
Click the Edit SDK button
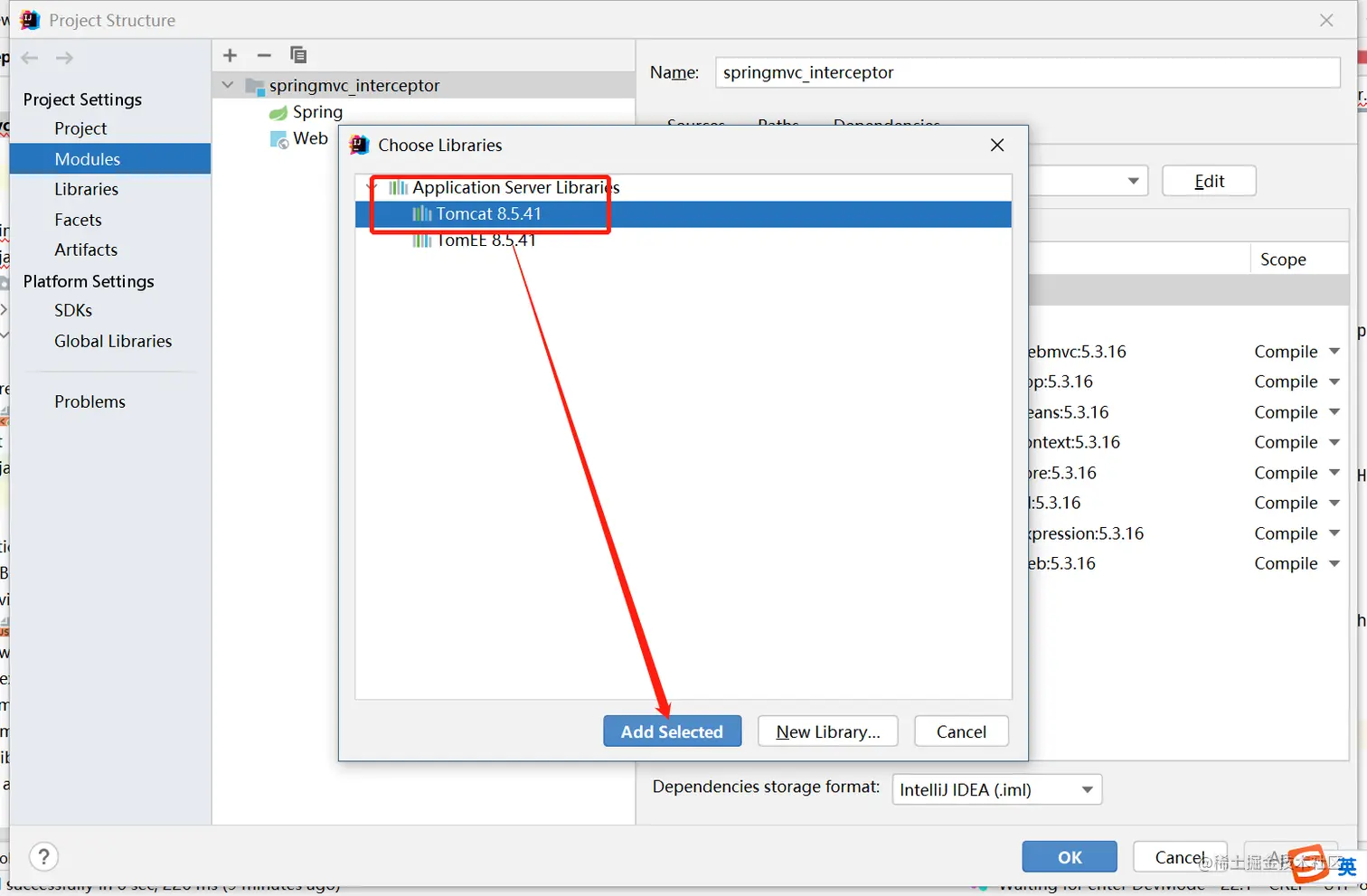click(1209, 181)
